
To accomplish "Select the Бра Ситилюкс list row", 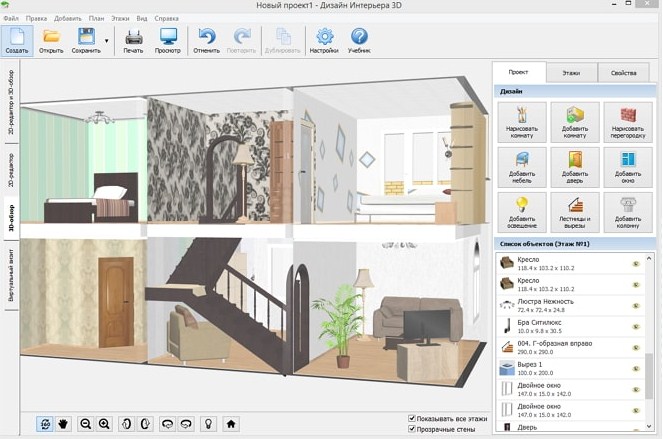I will pos(570,327).
